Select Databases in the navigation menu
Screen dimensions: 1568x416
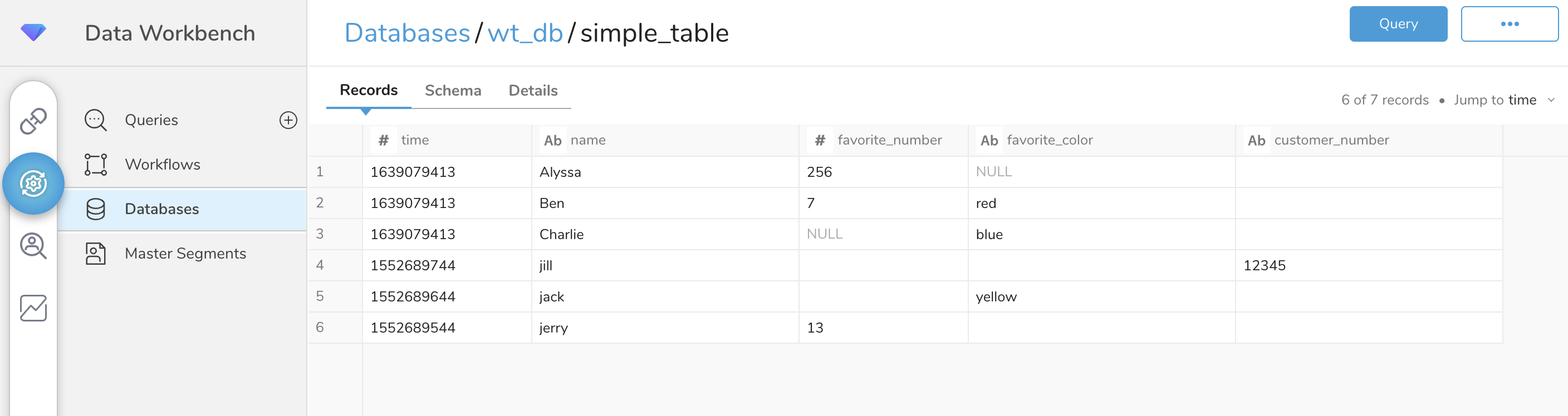tap(161, 209)
